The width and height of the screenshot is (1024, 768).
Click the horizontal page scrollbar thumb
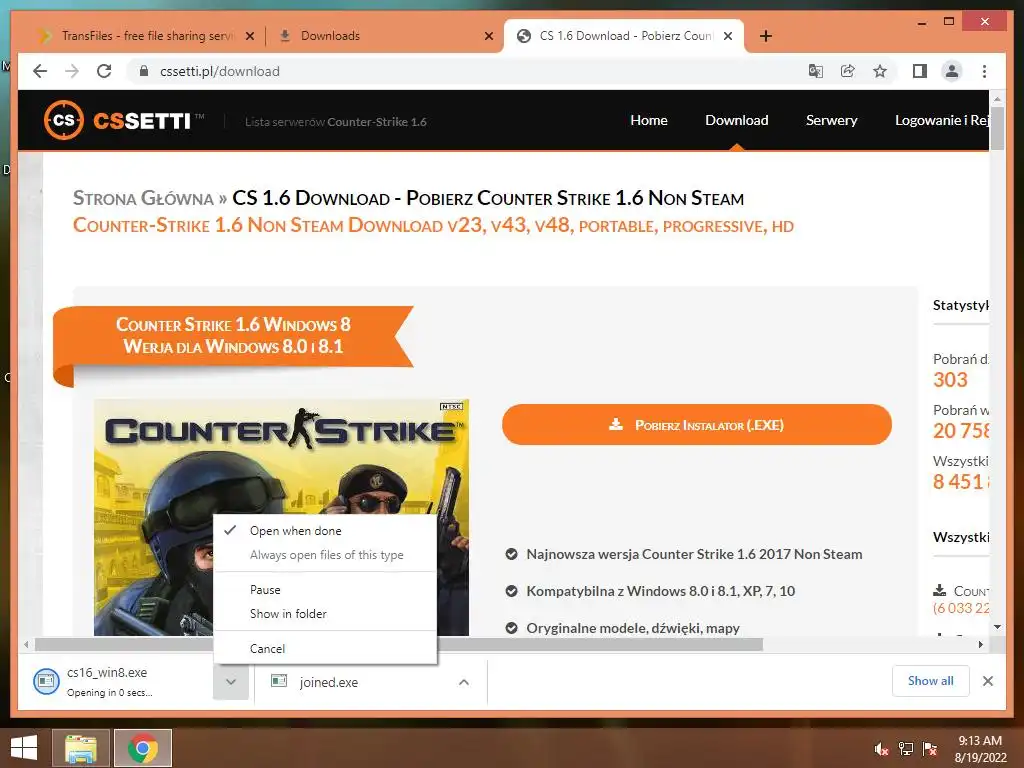(x=398, y=645)
